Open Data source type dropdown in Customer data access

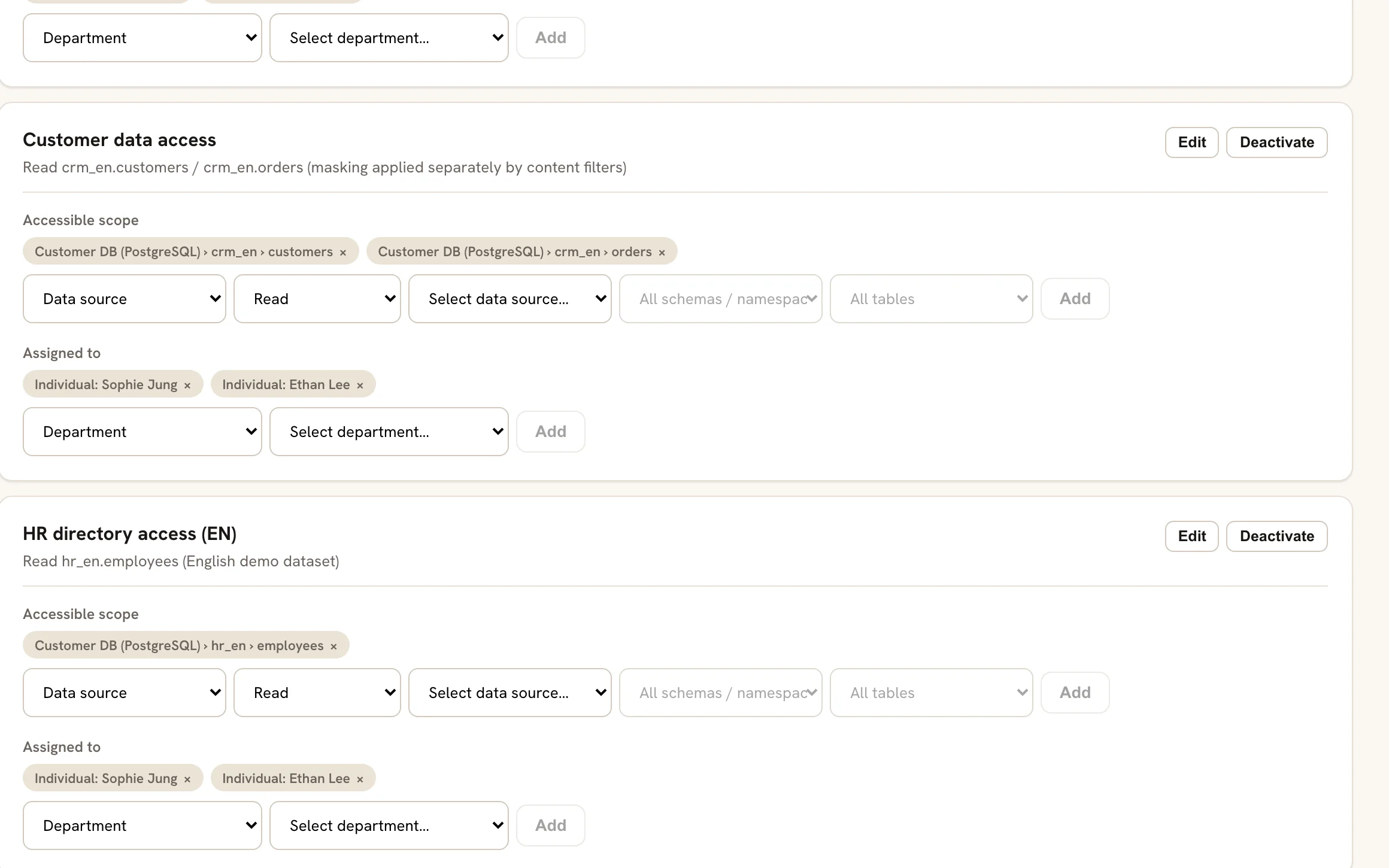pos(125,299)
